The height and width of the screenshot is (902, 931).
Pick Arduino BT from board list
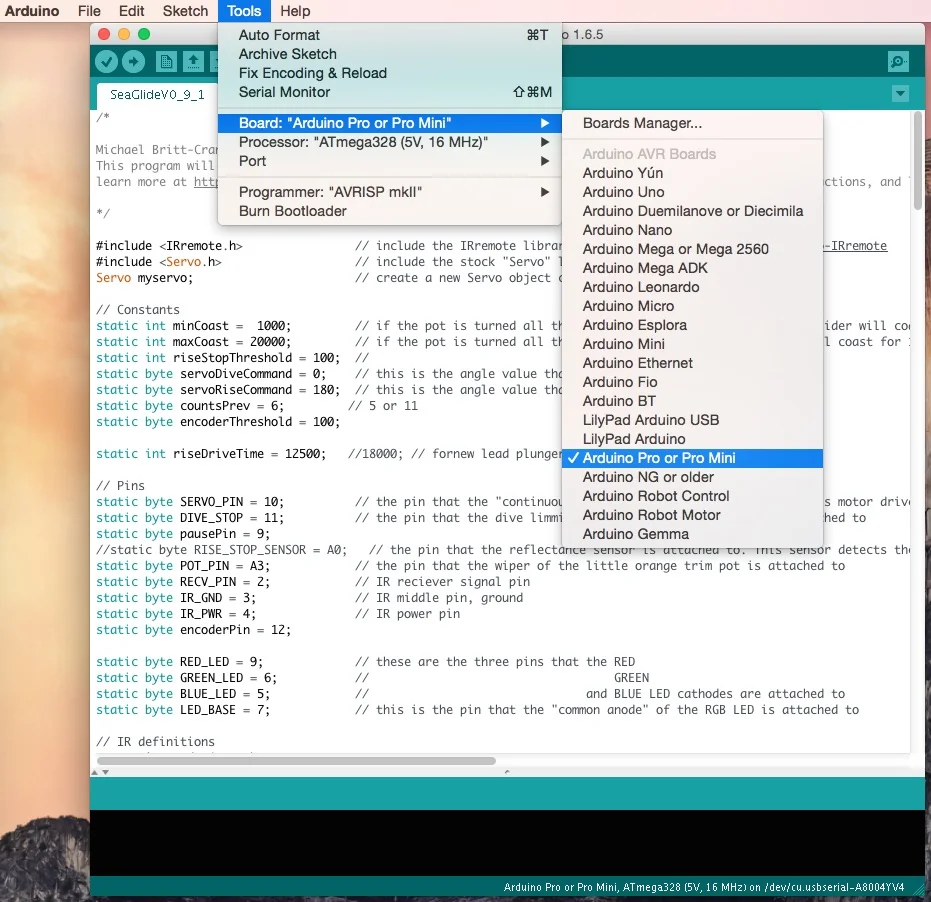click(692, 401)
